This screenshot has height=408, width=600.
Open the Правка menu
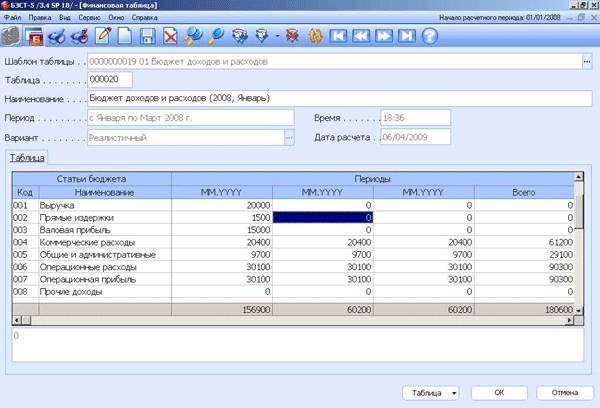pos(40,18)
